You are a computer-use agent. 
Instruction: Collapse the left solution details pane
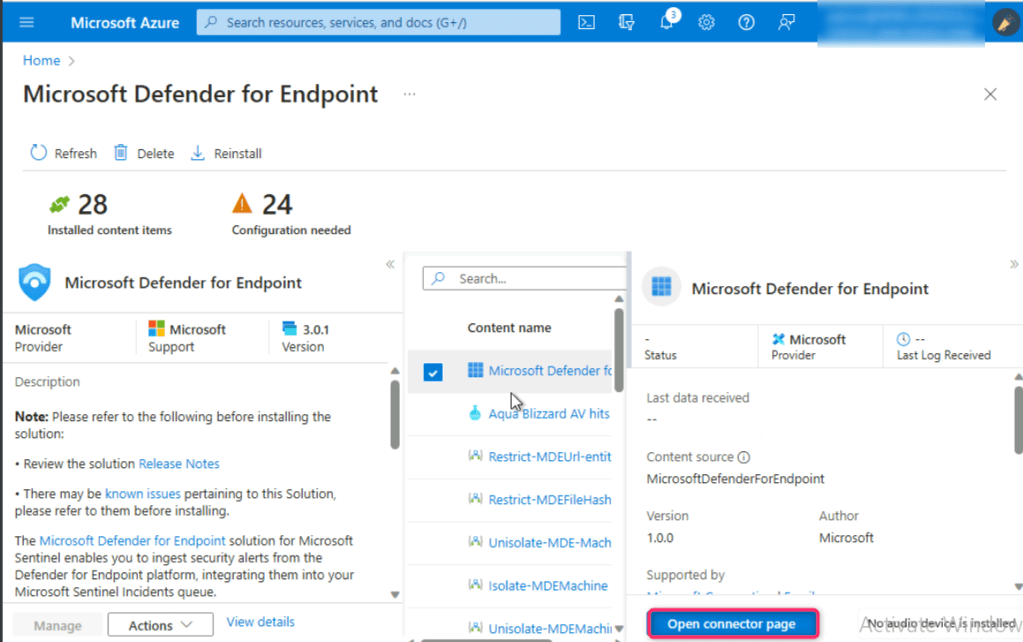(390, 264)
